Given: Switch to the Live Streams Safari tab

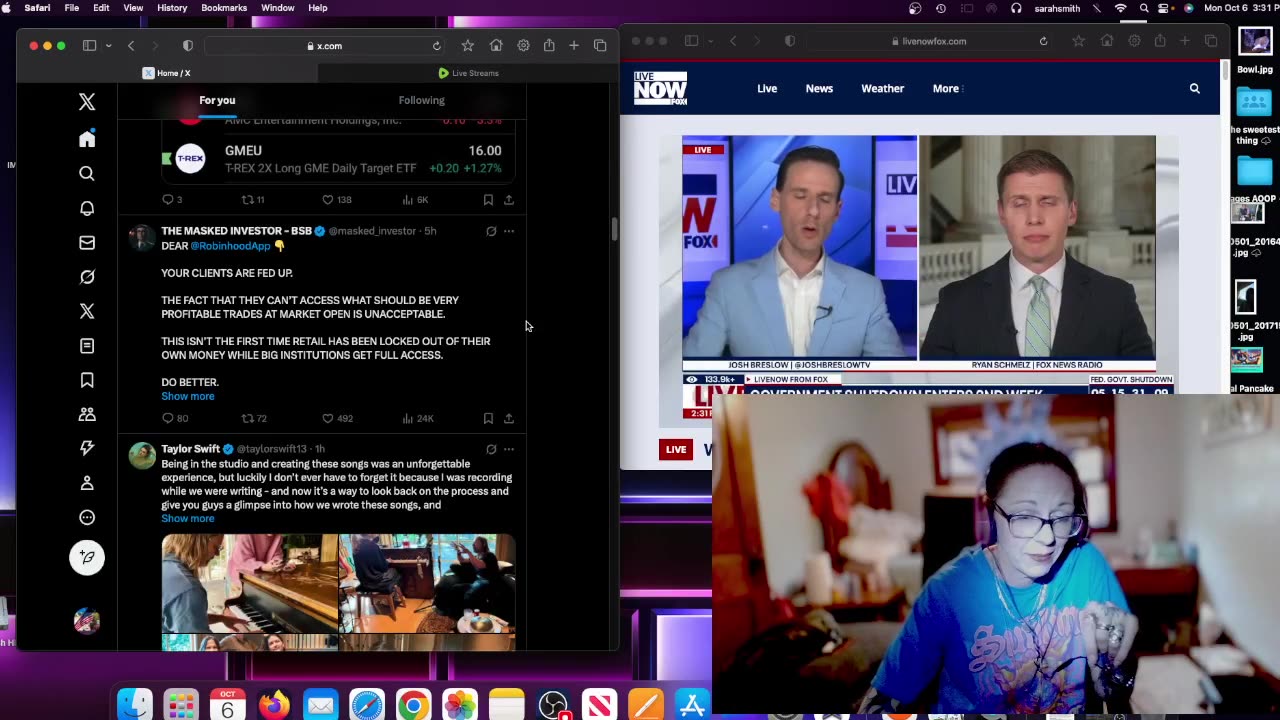Looking at the screenshot, I should click(468, 73).
